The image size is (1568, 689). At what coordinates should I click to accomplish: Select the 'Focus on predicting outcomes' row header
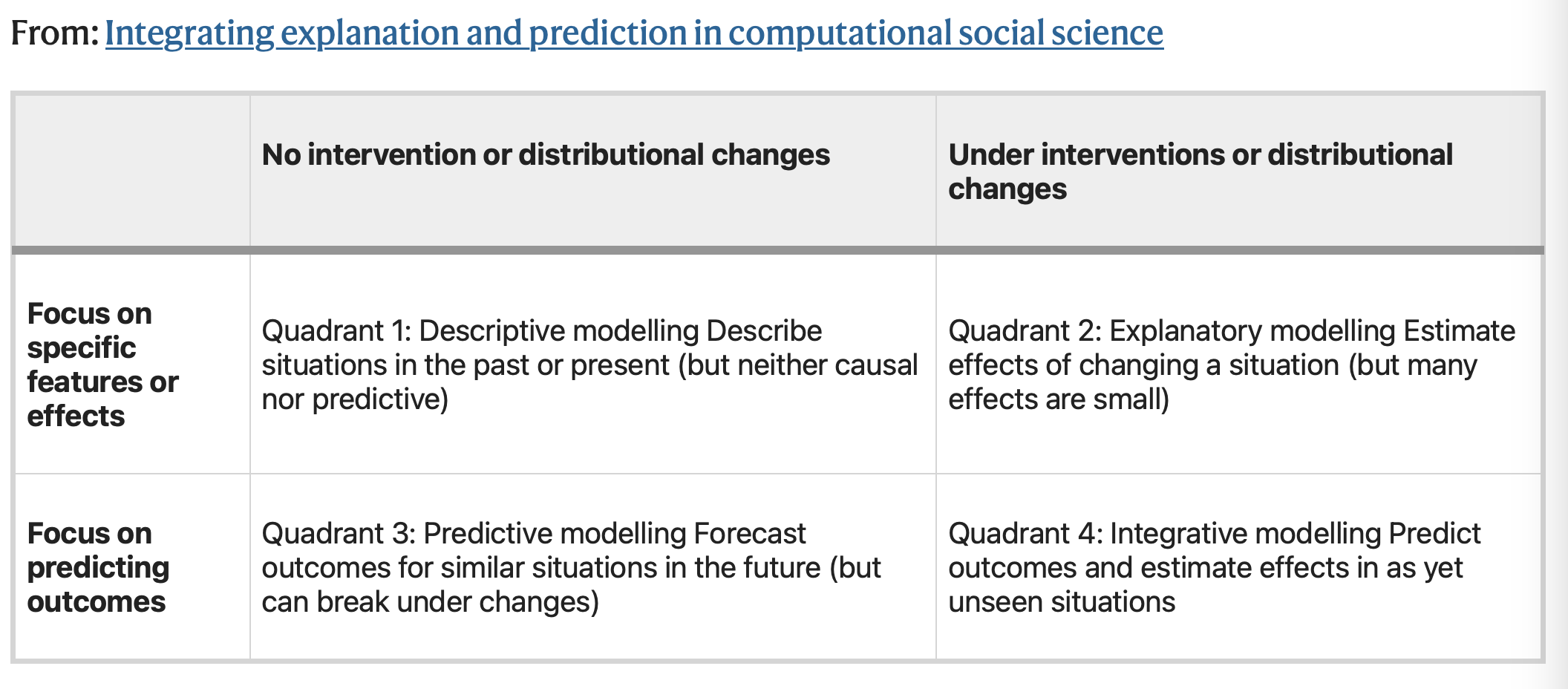tap(98, 567)
